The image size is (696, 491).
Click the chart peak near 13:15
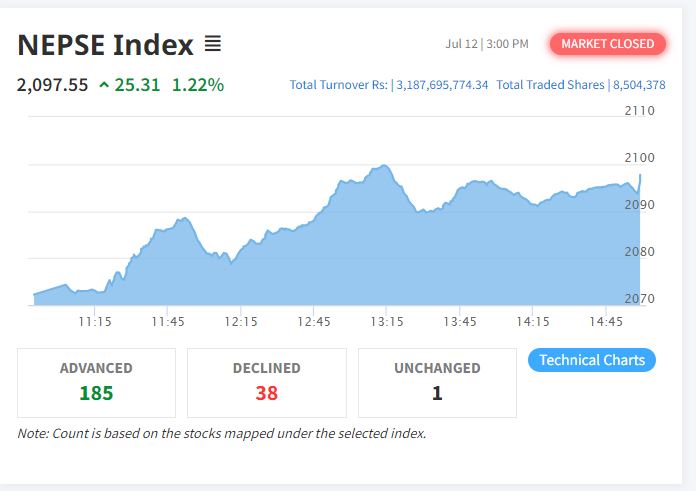[384, 166]
